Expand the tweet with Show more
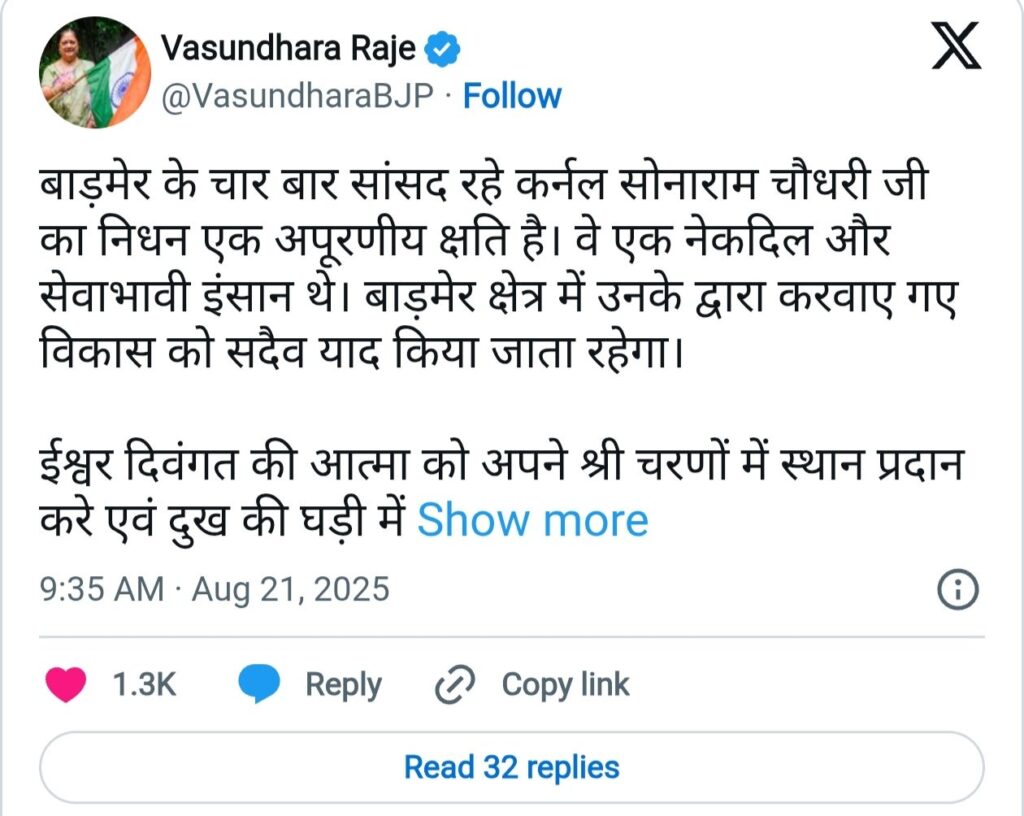This screenshot has height=816, width=1024. point(532,521)
